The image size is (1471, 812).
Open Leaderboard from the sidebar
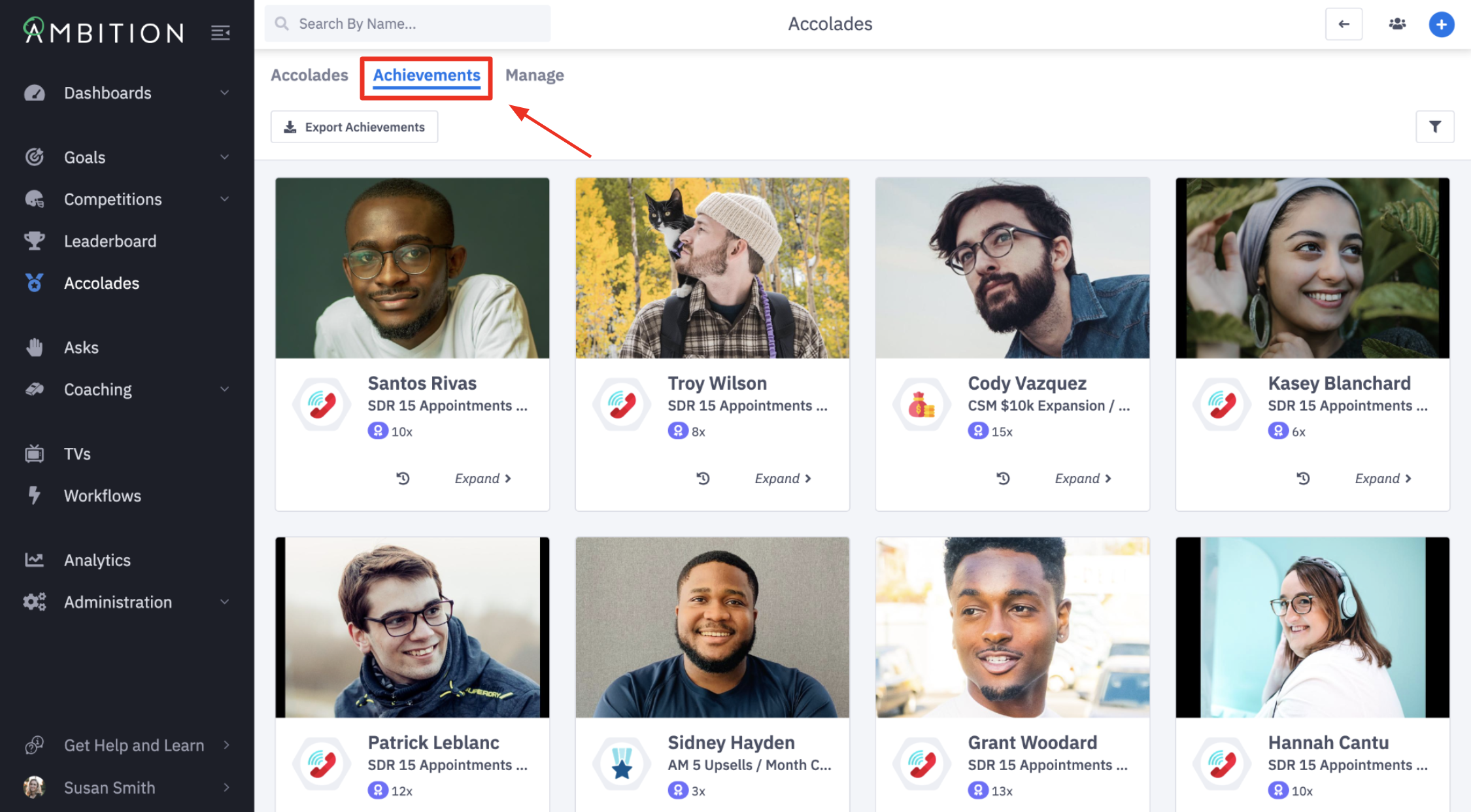tap(110, 241)
